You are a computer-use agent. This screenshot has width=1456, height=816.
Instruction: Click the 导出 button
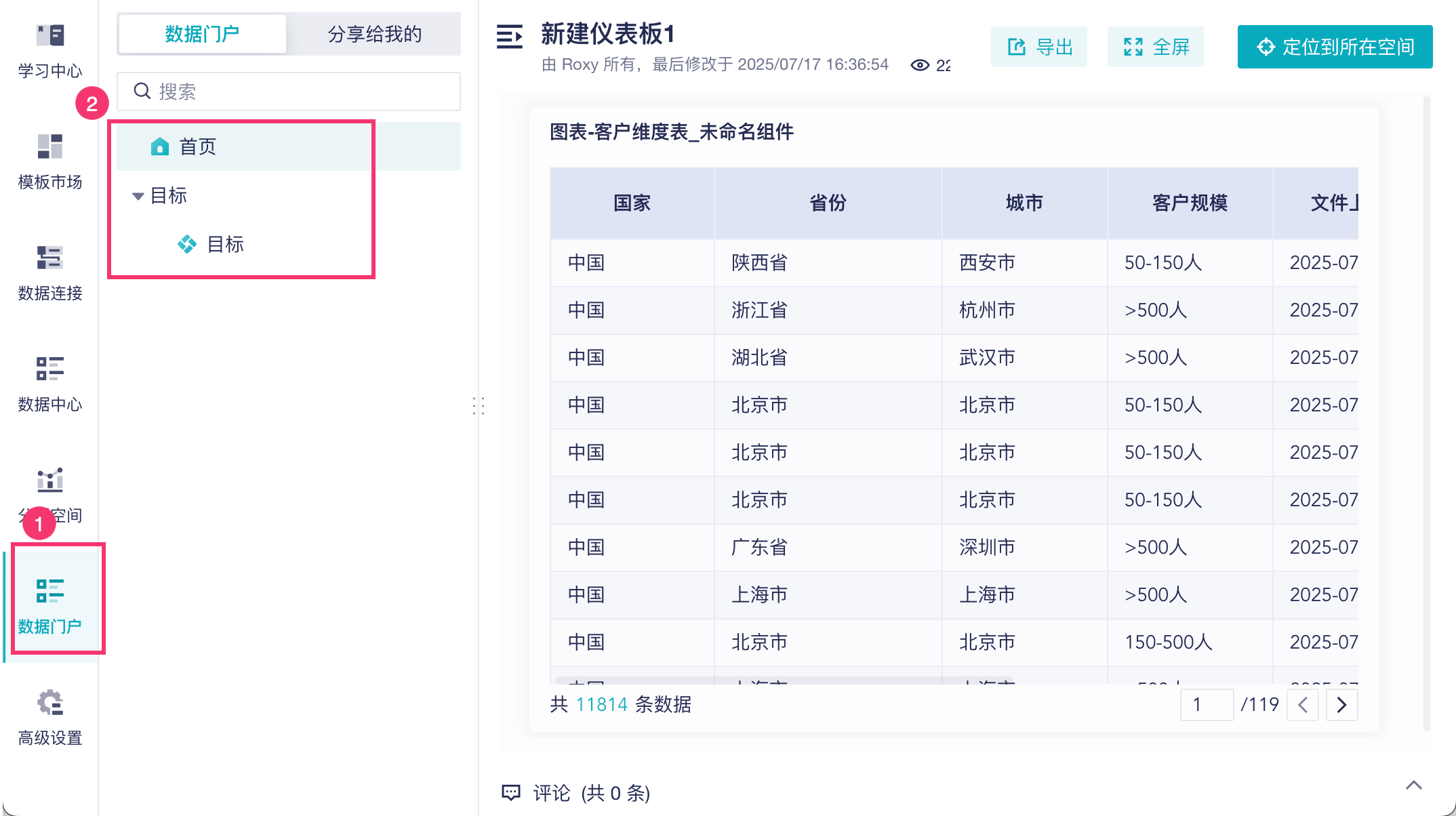1039,47
